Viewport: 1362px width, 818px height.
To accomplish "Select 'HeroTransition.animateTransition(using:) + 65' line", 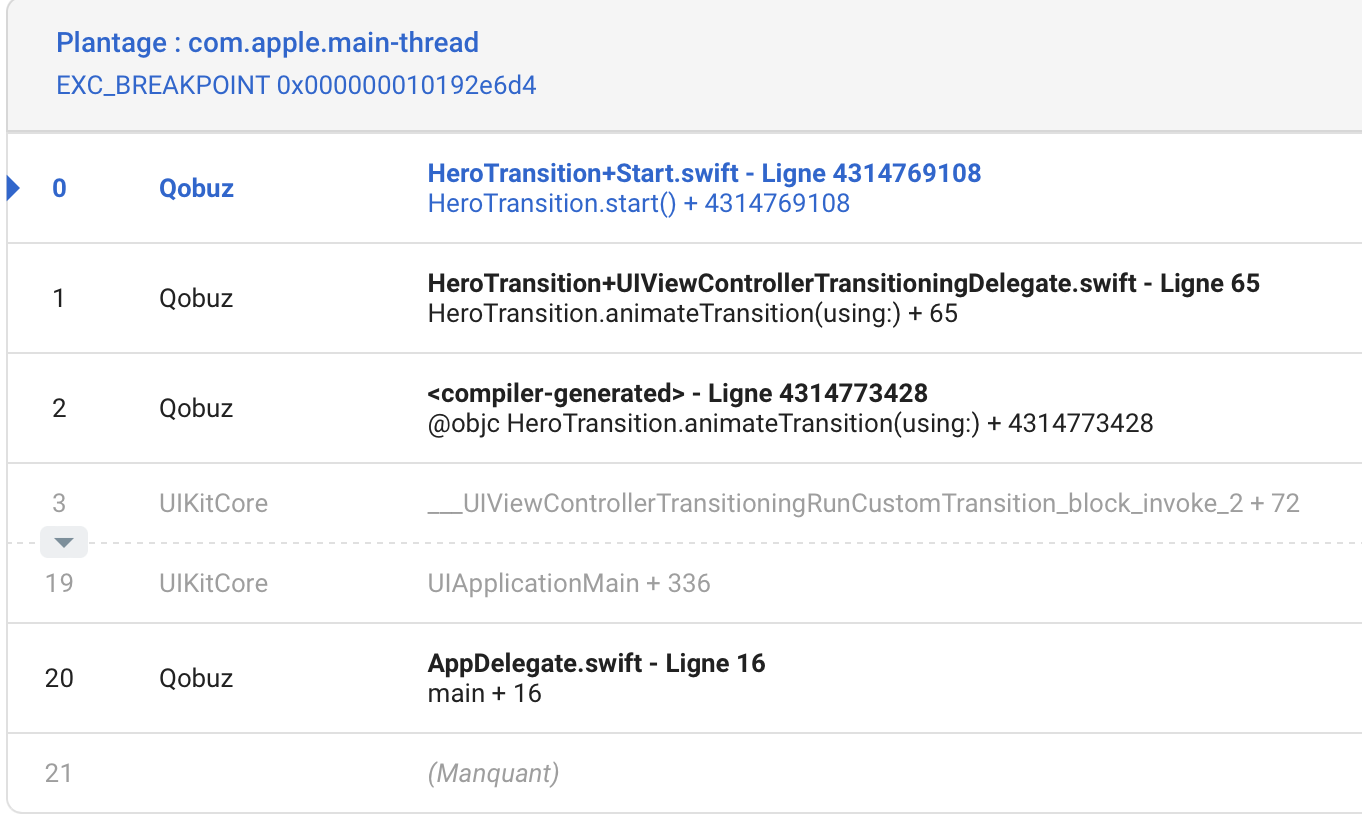I will (x=692, y=313).
